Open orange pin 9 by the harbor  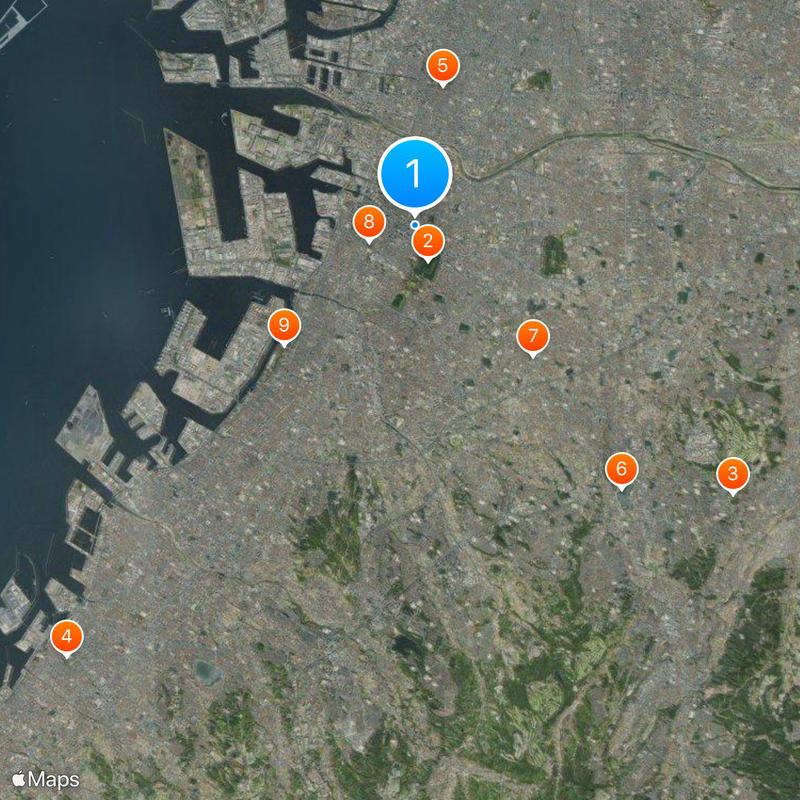pos(284,326)
